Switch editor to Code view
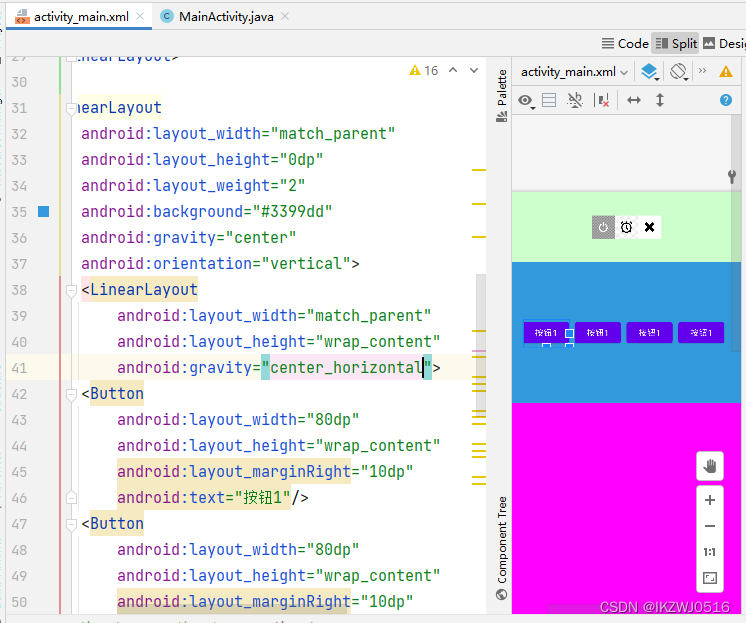Screen dimensions: 746x623 625,44
